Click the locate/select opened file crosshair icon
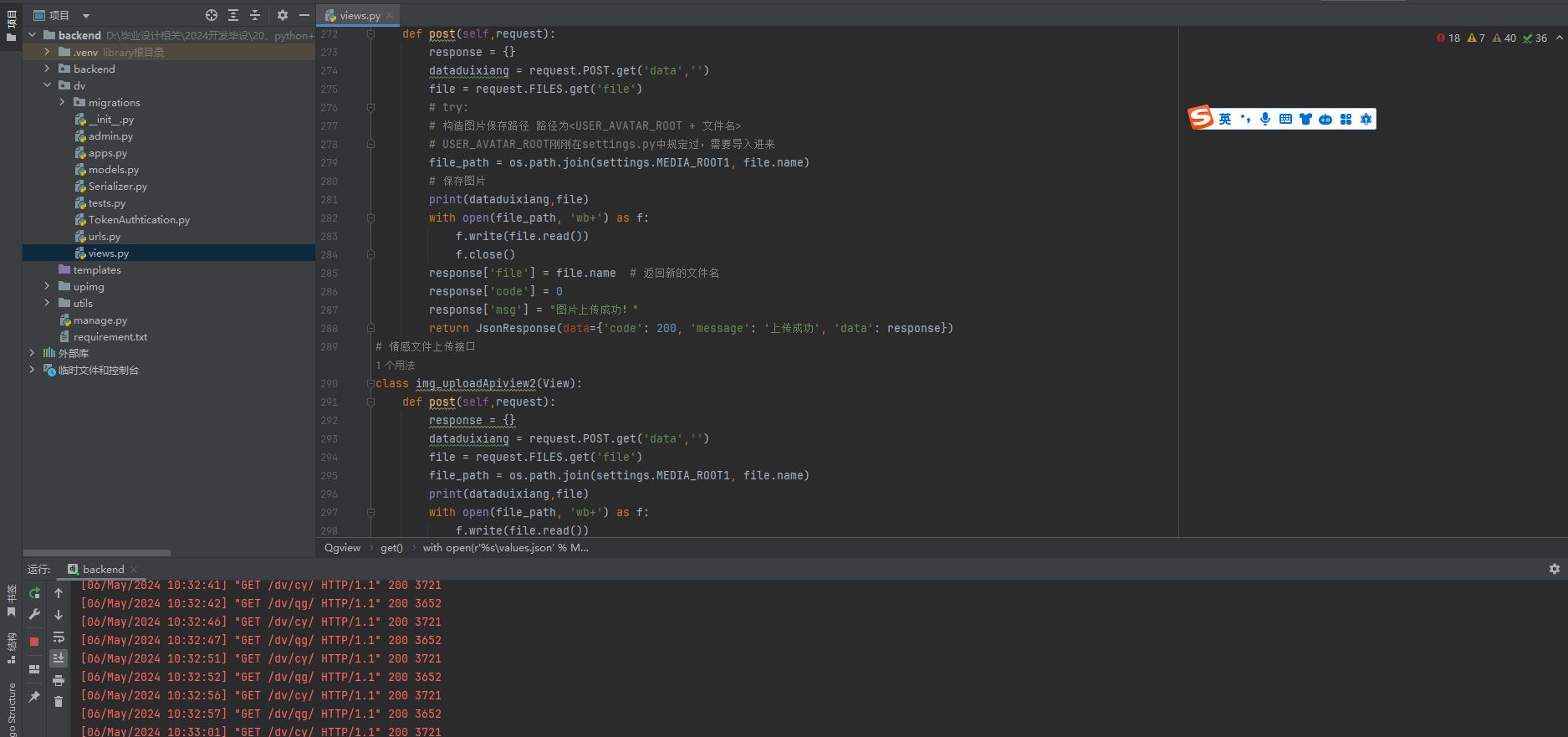 [x=212, y=15]
